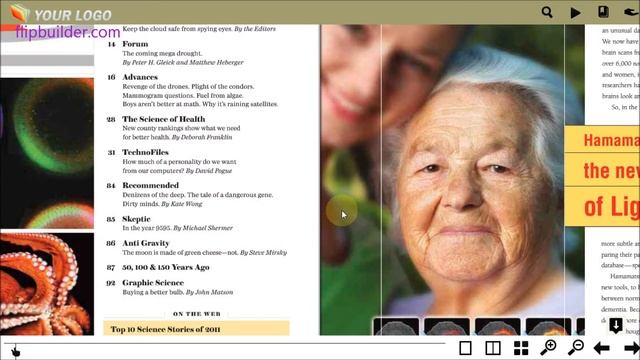This screenshot has width=640, height=360.
Task: Click the 'By Michael Shermer' byline
Action: 203,228
